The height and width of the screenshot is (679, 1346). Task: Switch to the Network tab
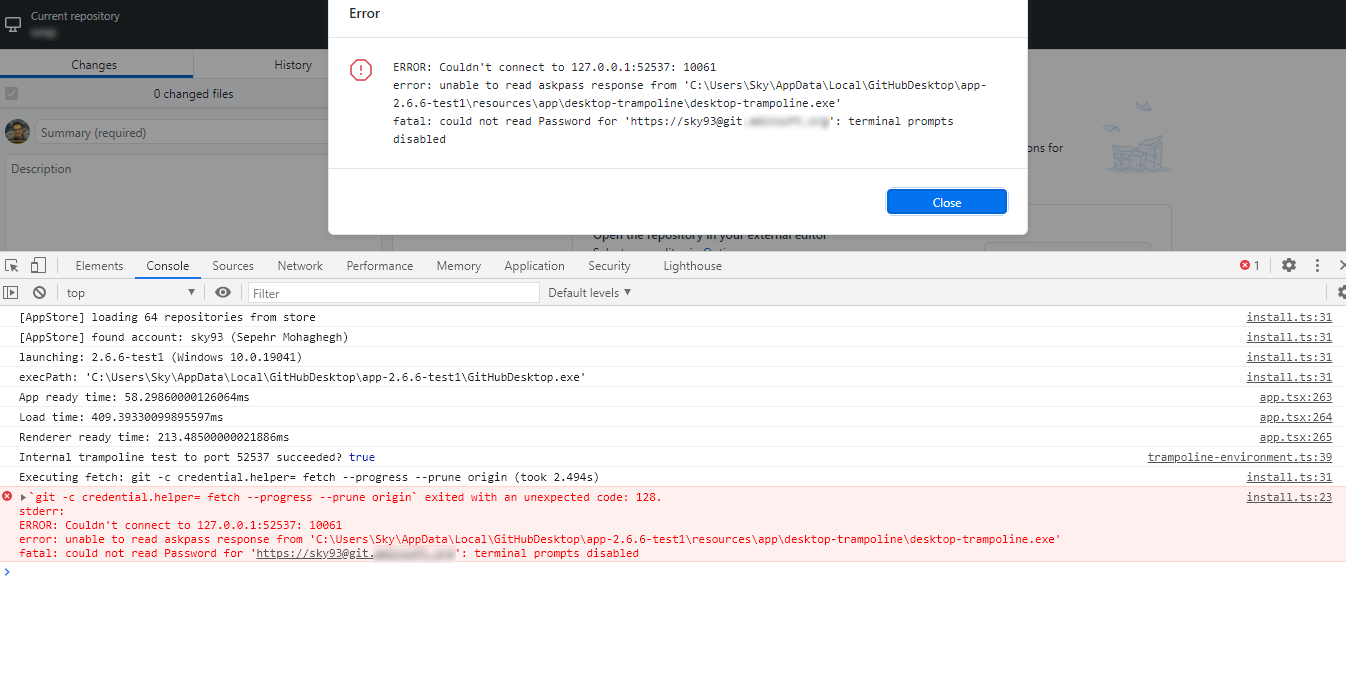299,265
